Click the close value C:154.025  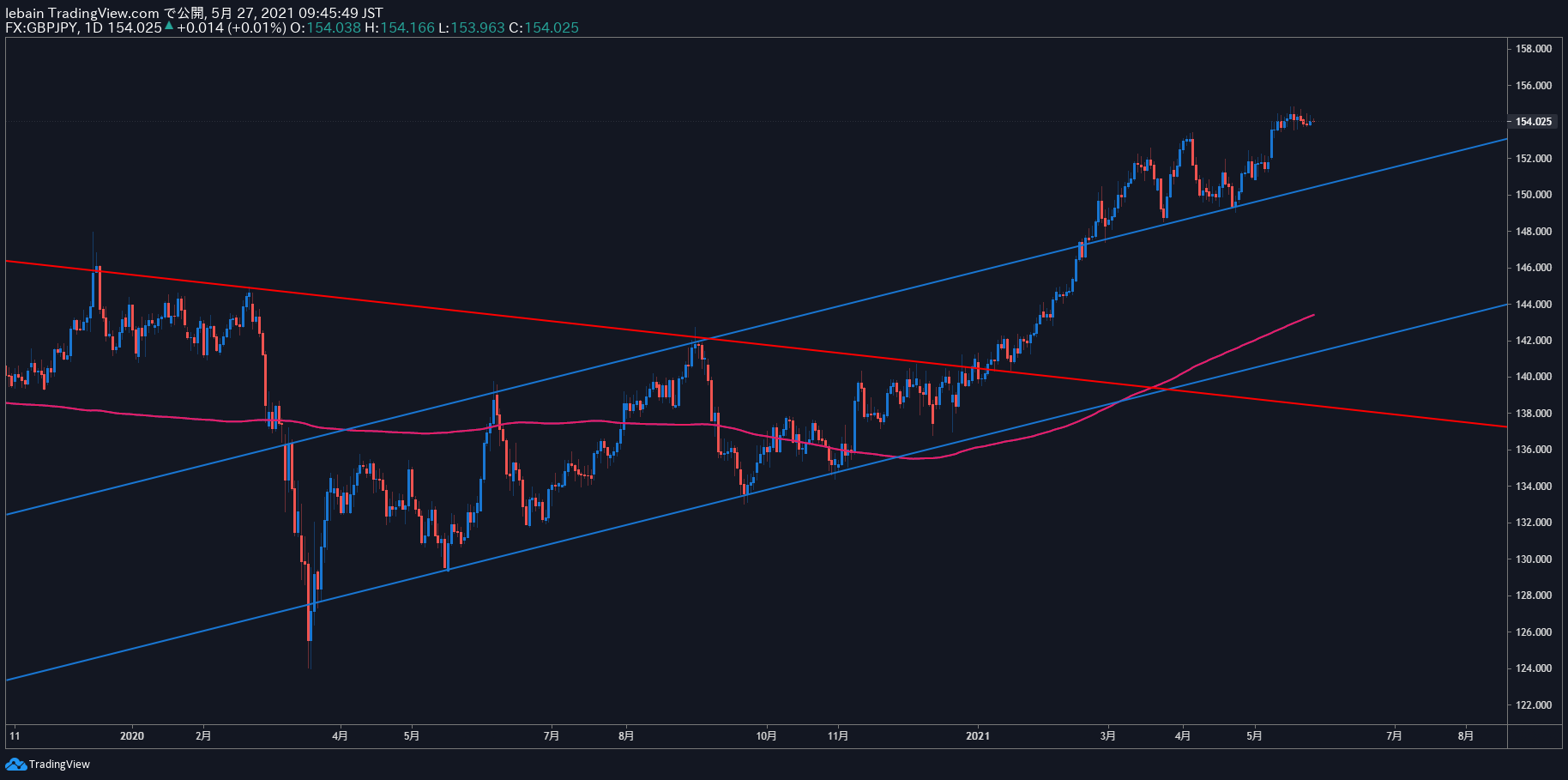click(x=544, y=27)
